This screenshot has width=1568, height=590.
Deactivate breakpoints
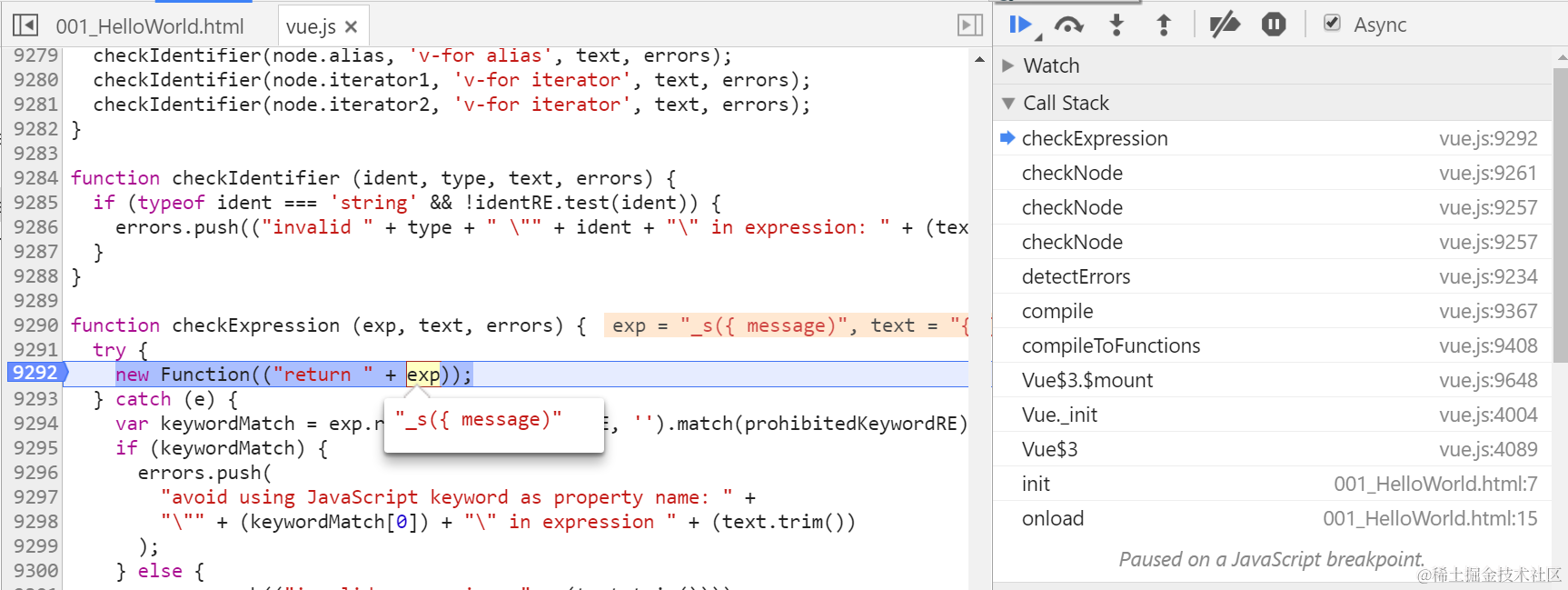pyautogui.click(x=1225, y=25)
